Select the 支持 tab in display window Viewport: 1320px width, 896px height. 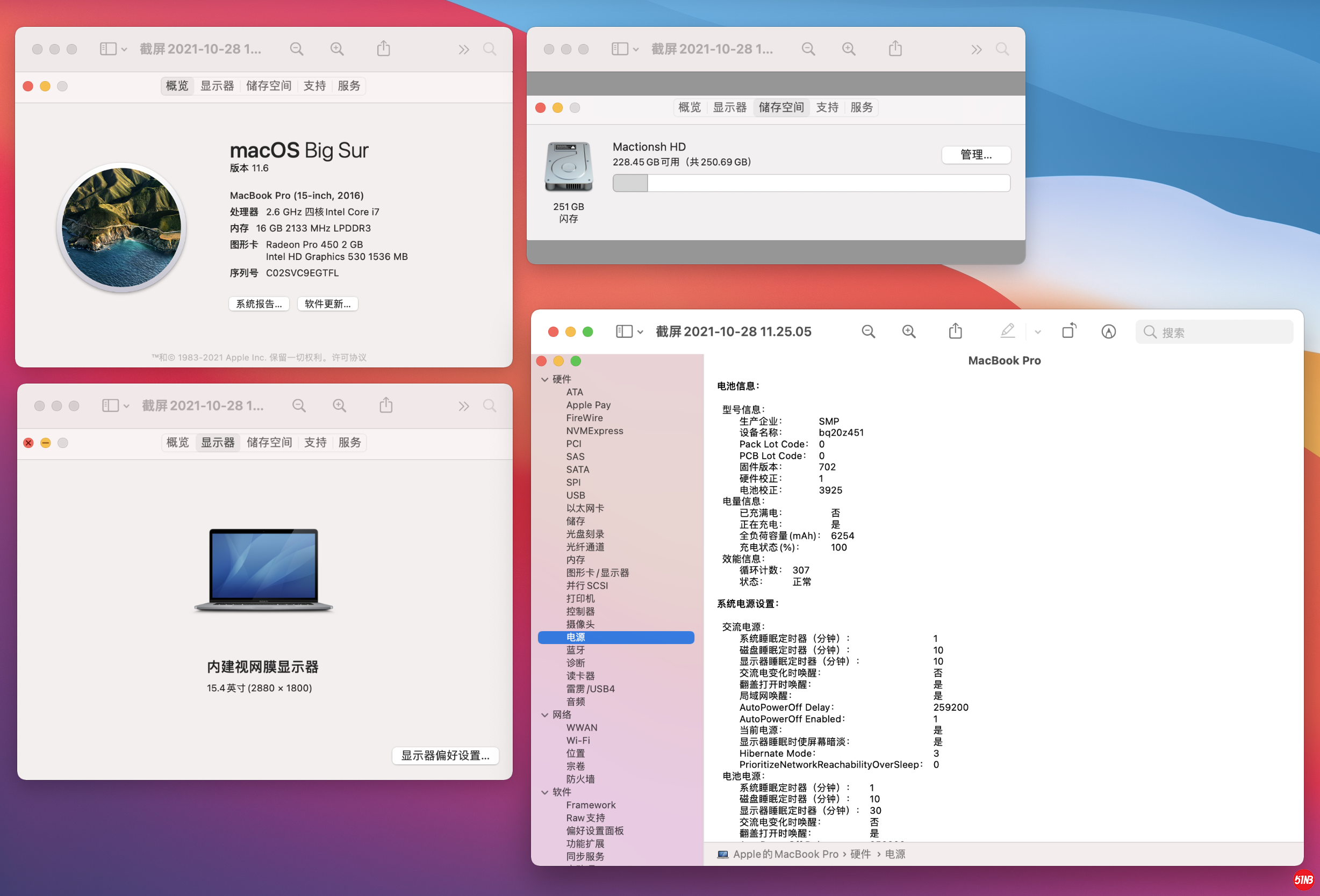tap(315, 442)
